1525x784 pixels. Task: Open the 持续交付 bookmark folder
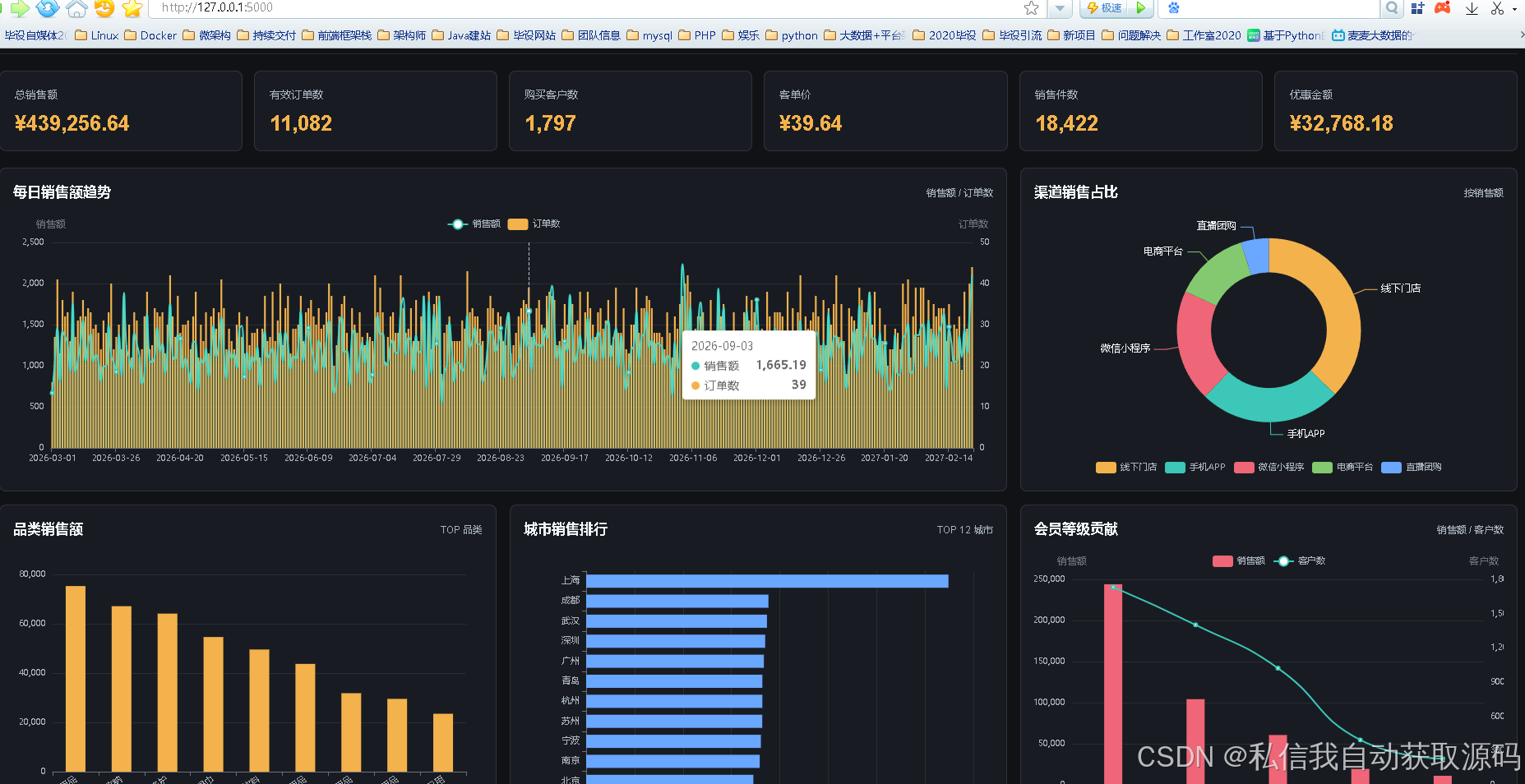[266, 35]
